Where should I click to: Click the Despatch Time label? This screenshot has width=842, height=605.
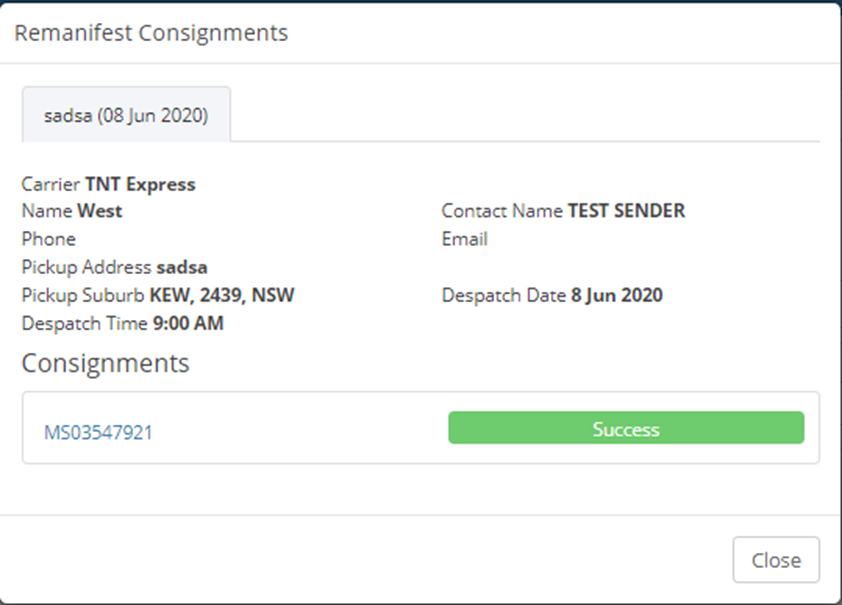point(84,323)
